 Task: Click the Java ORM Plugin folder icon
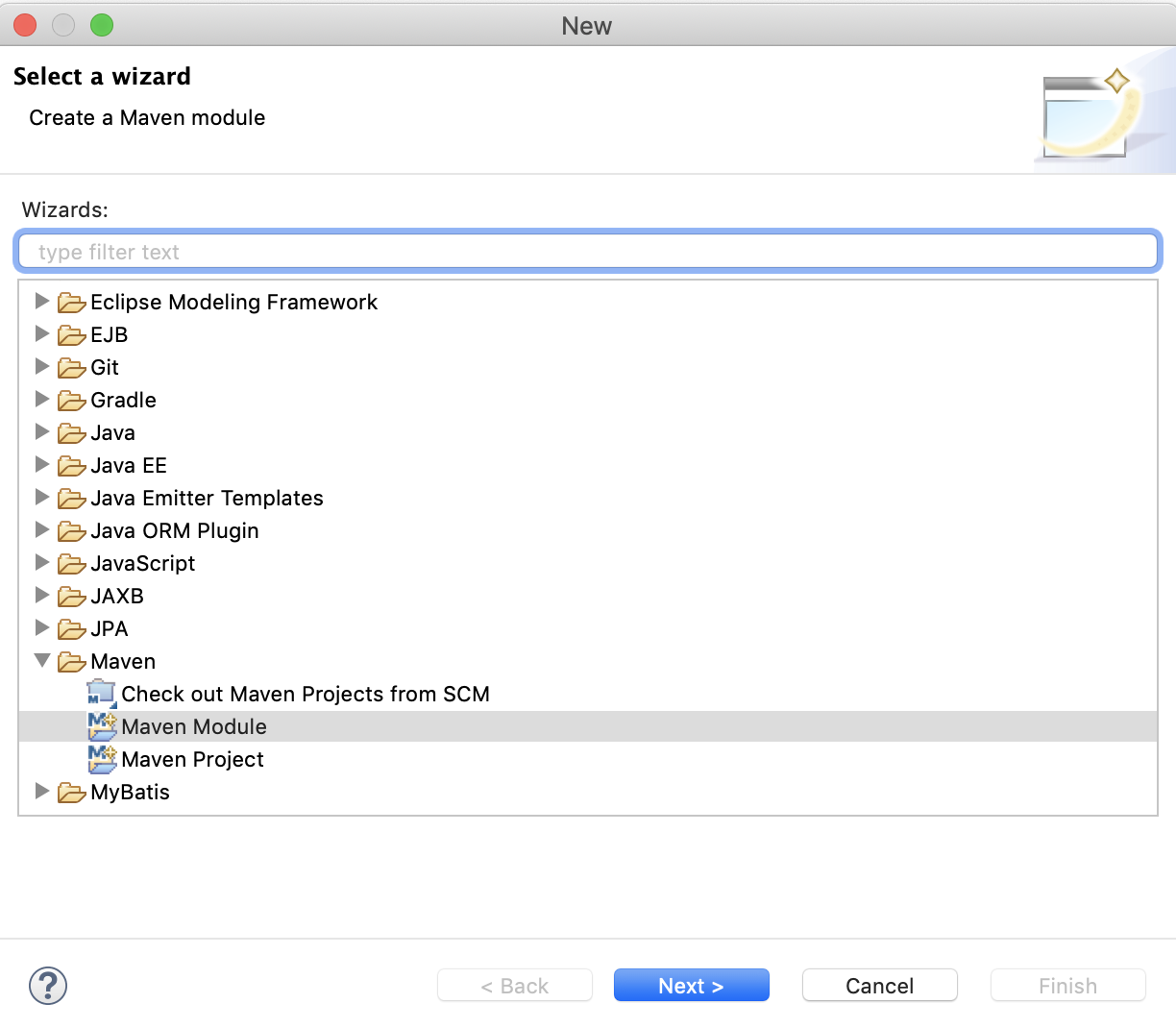click(71, 531)
